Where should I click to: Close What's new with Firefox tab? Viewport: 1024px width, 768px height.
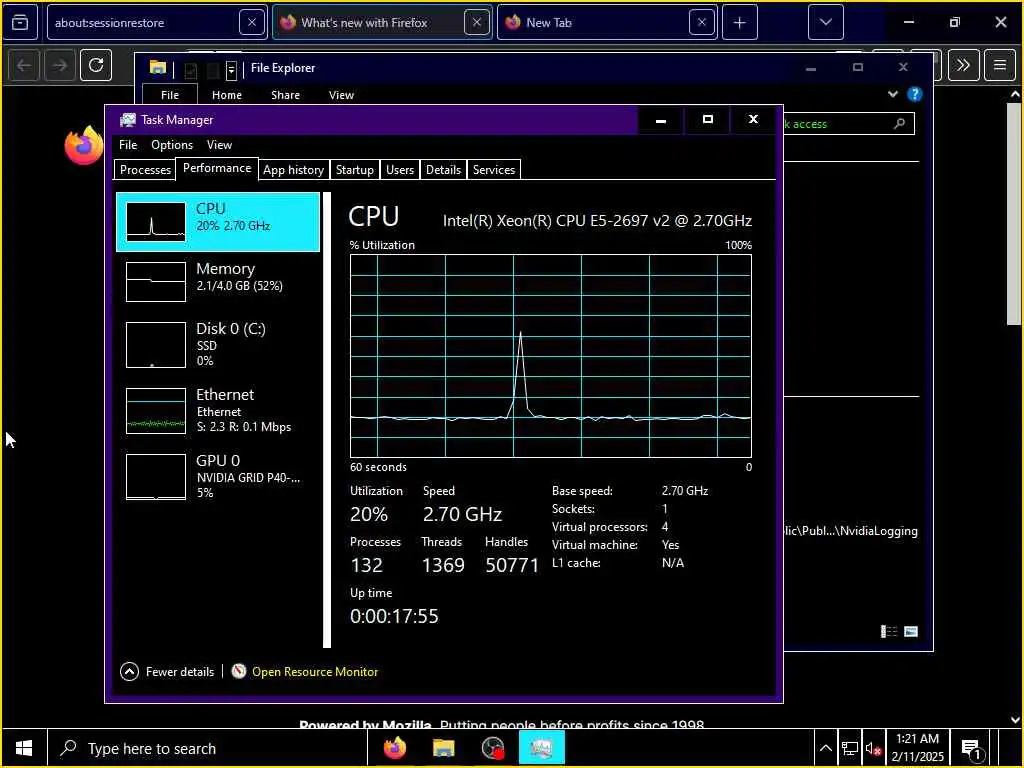point(477,23)
